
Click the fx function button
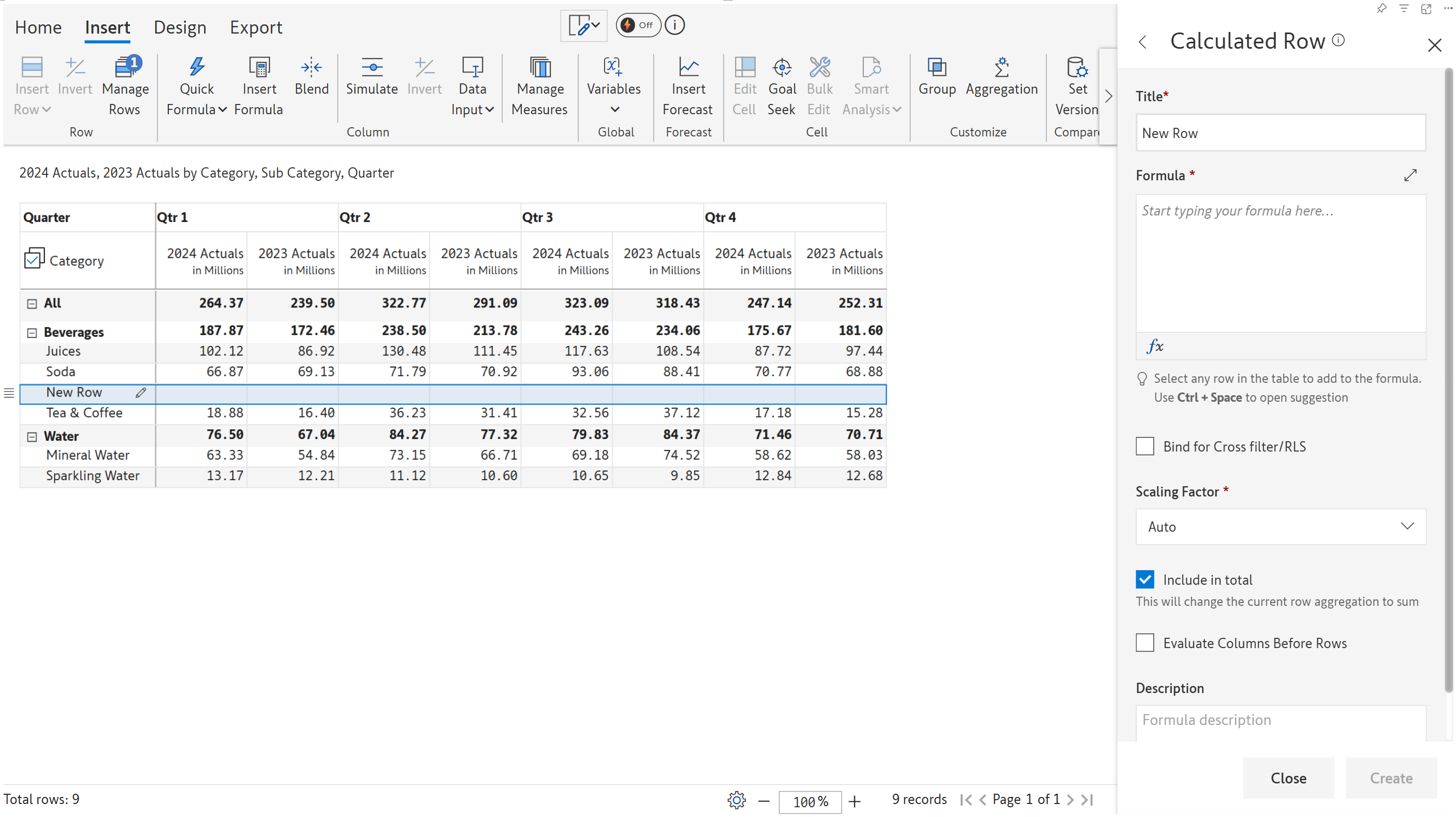(1155, 345)
